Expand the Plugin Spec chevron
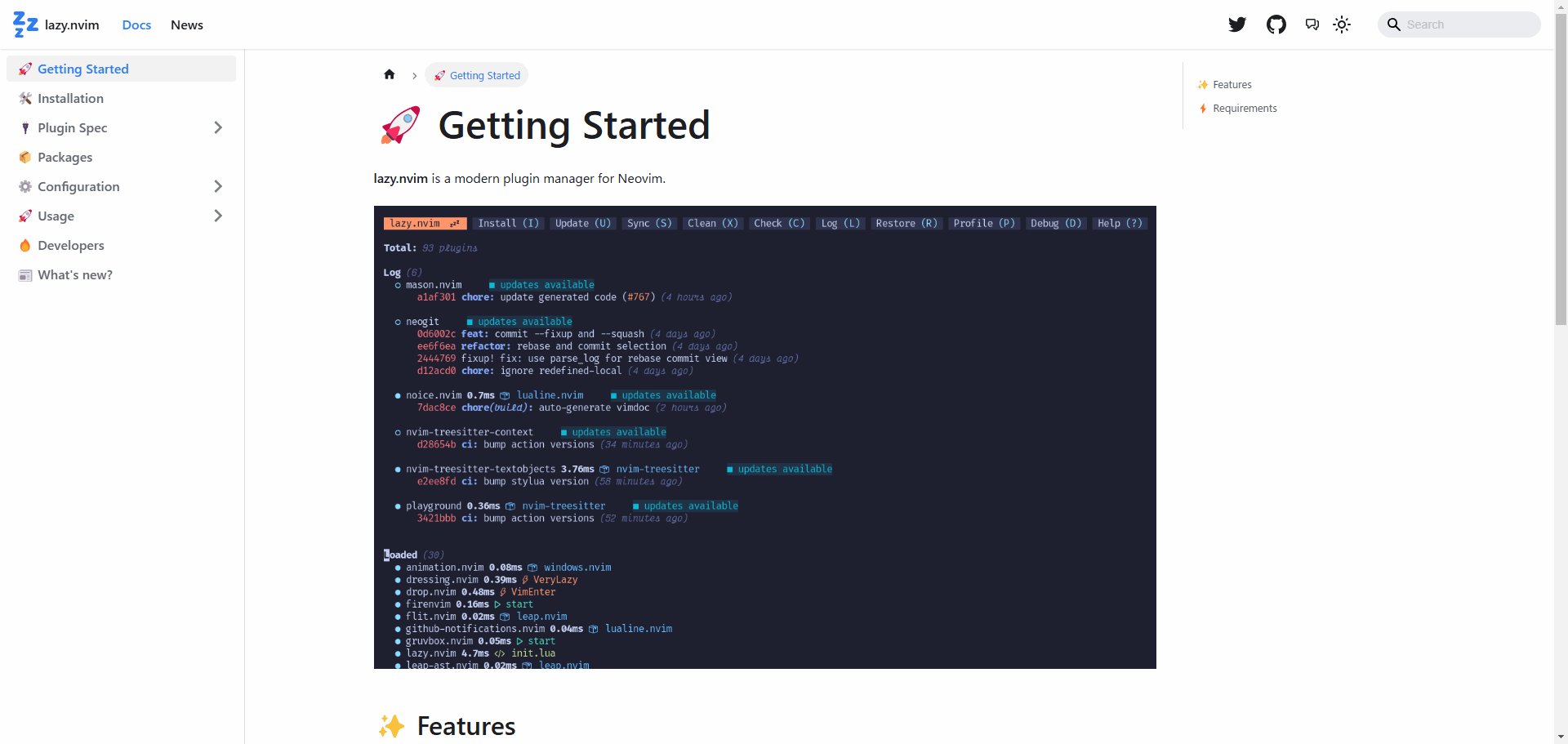 (x=218, y=127)
